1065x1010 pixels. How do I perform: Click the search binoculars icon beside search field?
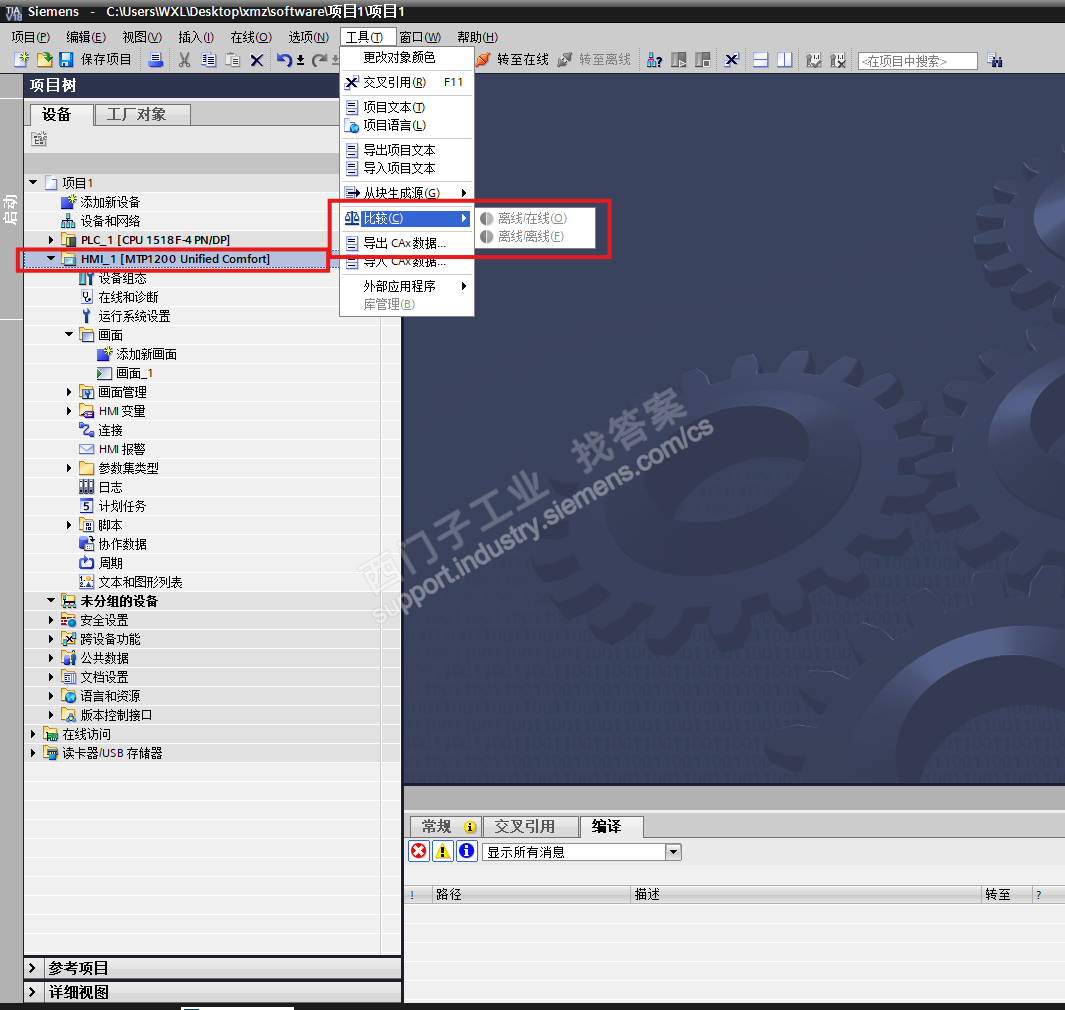click(995, 60)
